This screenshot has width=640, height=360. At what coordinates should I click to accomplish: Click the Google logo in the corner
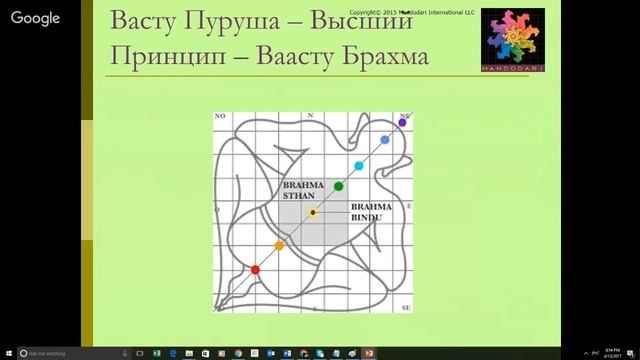(36, 18)
